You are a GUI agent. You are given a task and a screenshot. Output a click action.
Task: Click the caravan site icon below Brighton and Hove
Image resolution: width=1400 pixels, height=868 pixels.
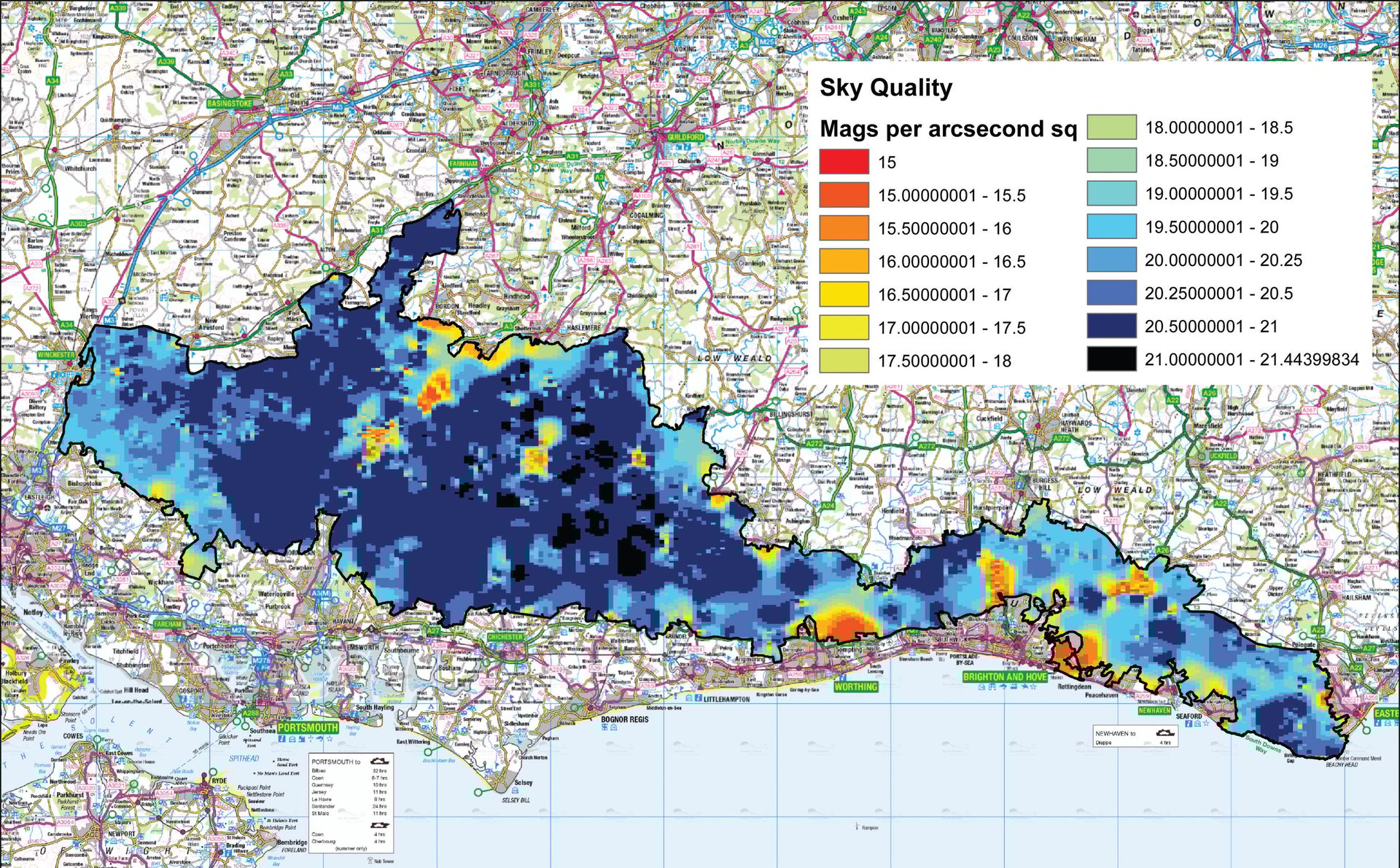tap(1014, 687)
